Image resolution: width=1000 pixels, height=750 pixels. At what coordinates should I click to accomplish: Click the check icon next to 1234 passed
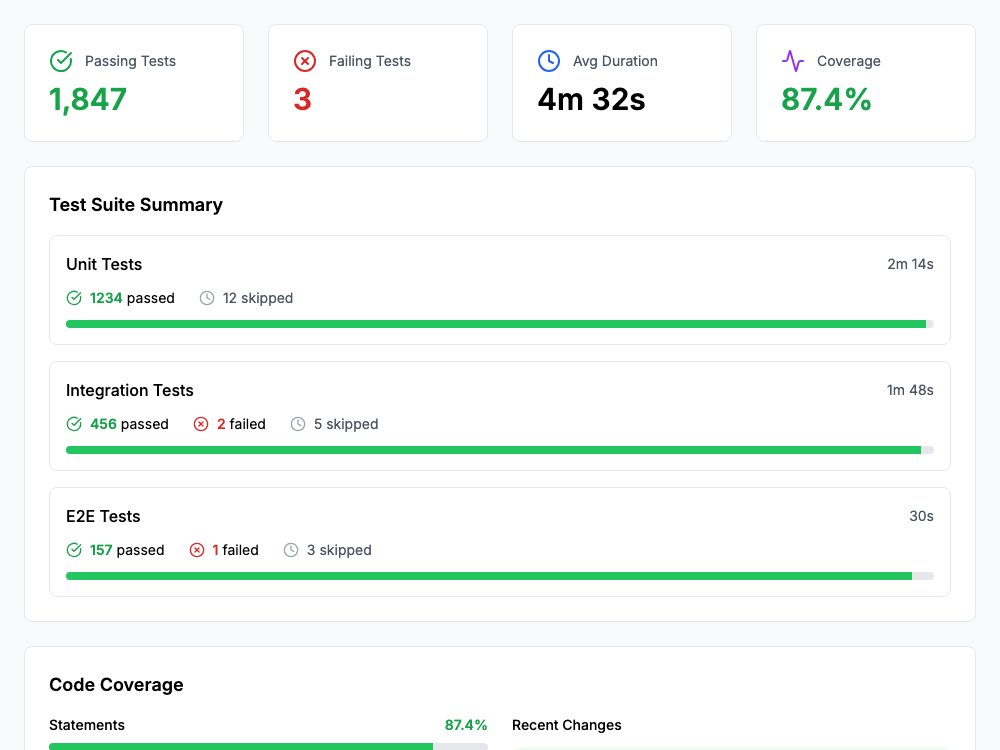point(74,298)
